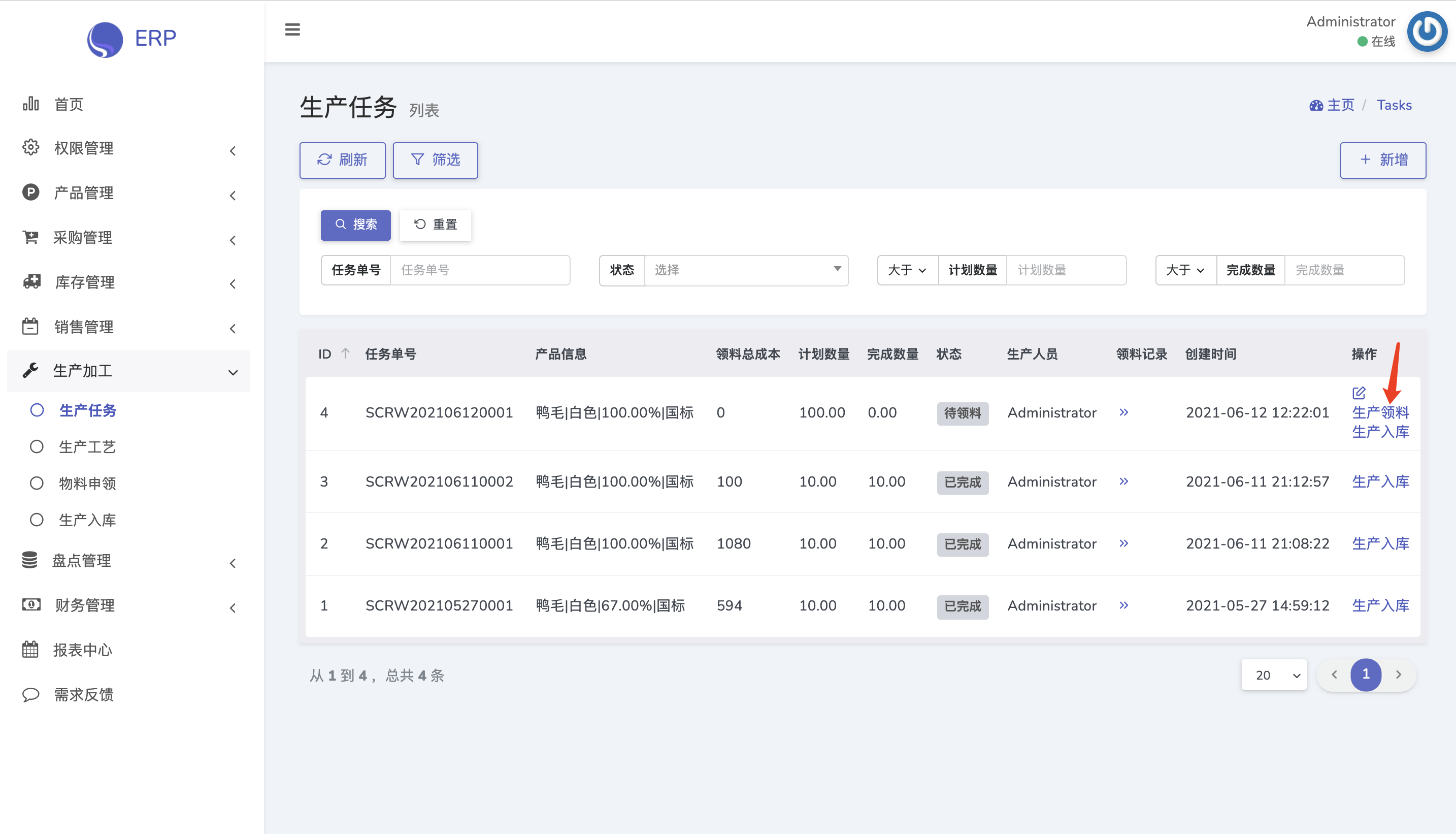Open page size 20 dropdown

(x=1273, y=675)
